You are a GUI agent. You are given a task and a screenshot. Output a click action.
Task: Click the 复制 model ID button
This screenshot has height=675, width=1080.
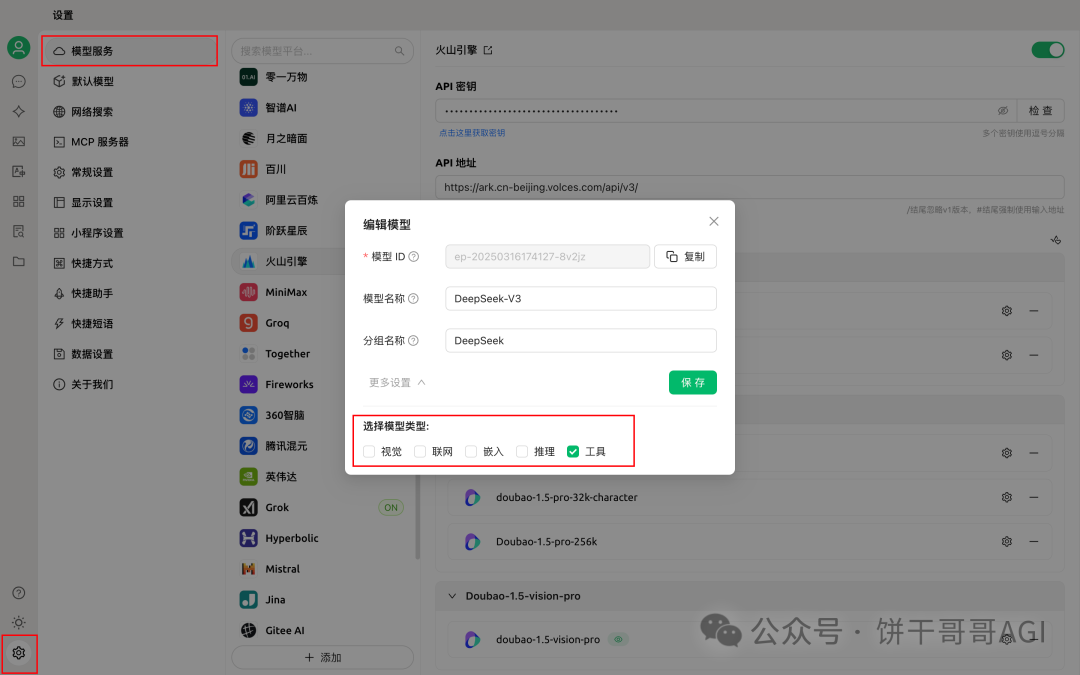685,256
